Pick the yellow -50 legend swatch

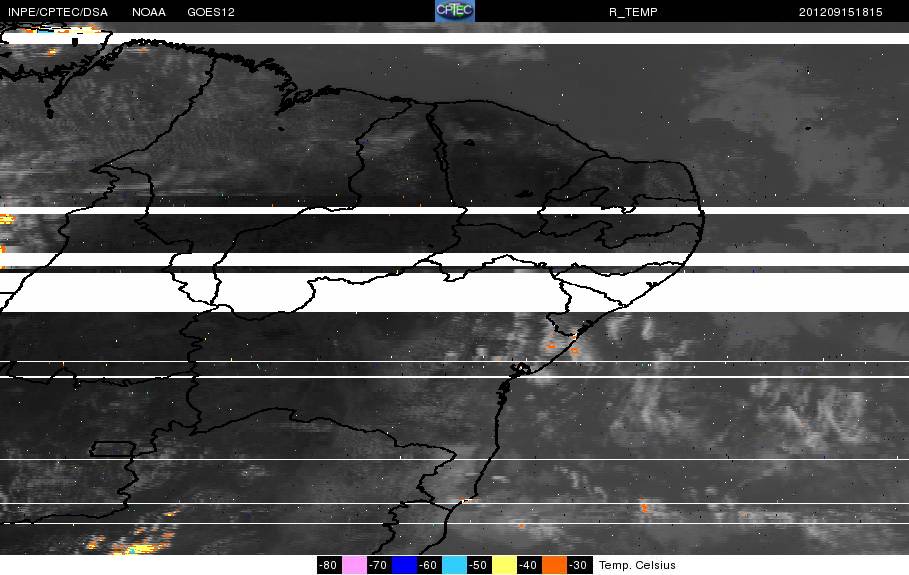[504, 565]
